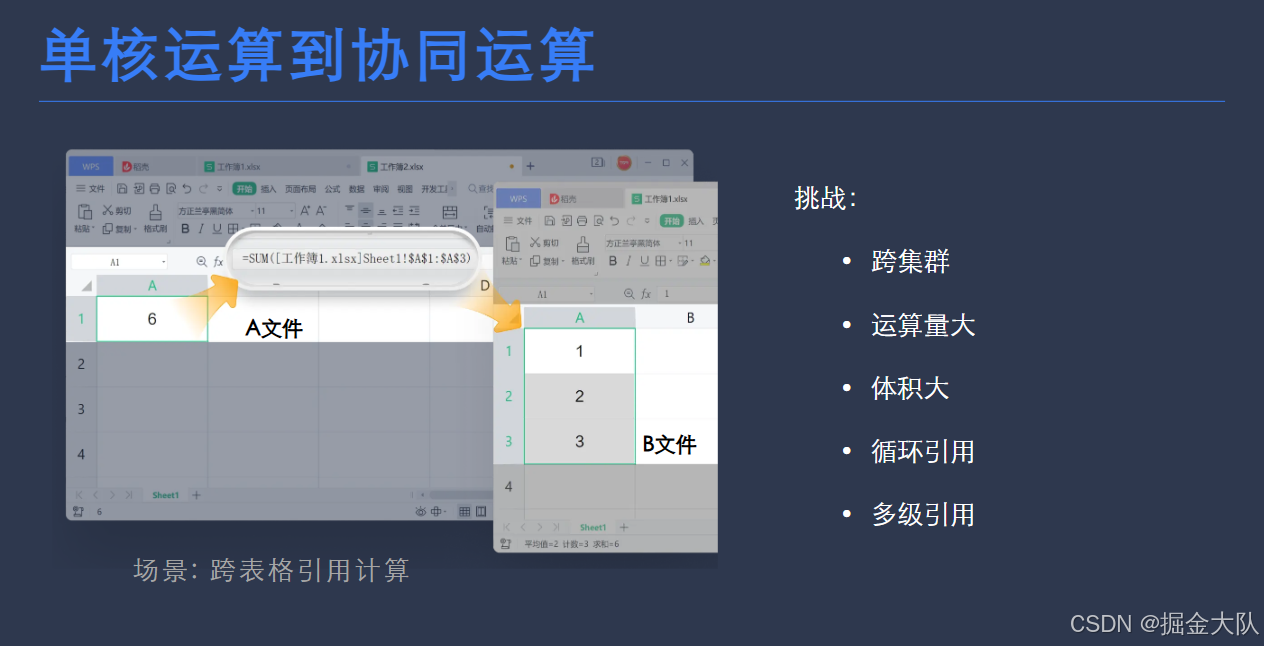Viewport: 1264px width, 646px height.
Task: Open the fill color dropdown arrow in 工作簿1
Action: [714, 261]
